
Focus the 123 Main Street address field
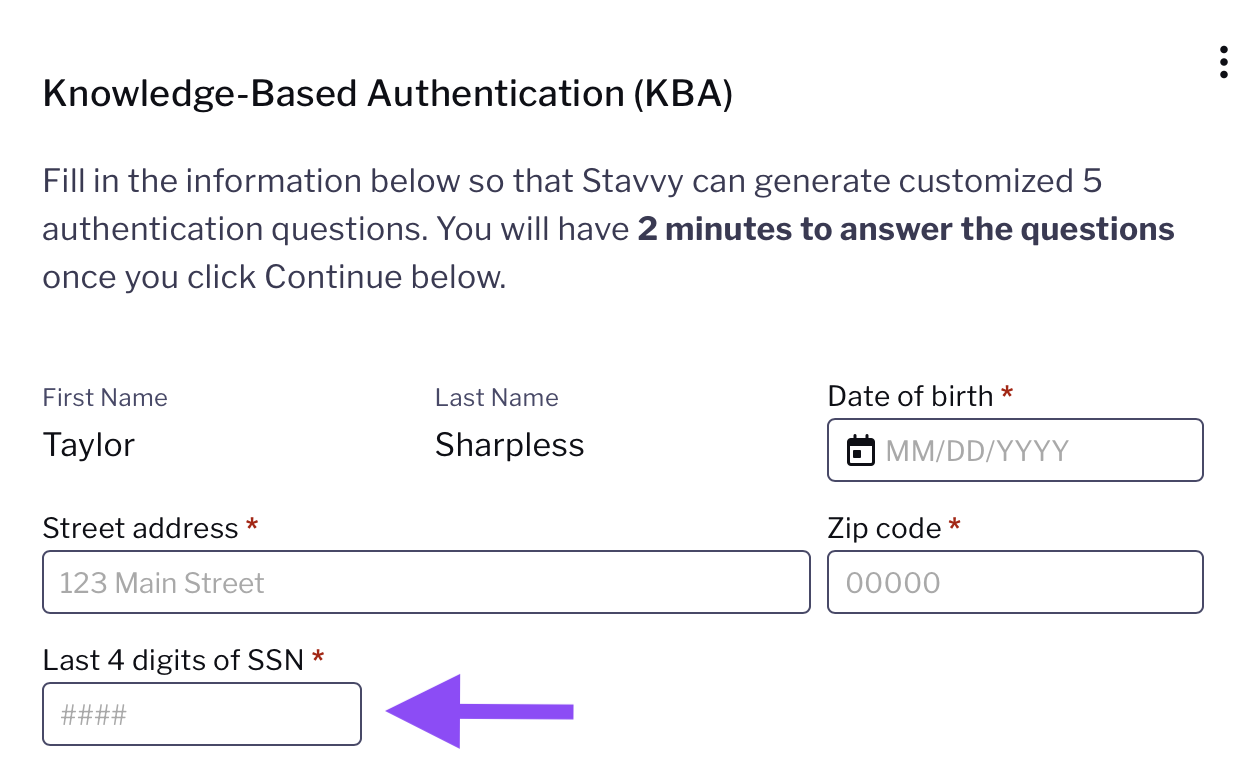coord(426,582)
